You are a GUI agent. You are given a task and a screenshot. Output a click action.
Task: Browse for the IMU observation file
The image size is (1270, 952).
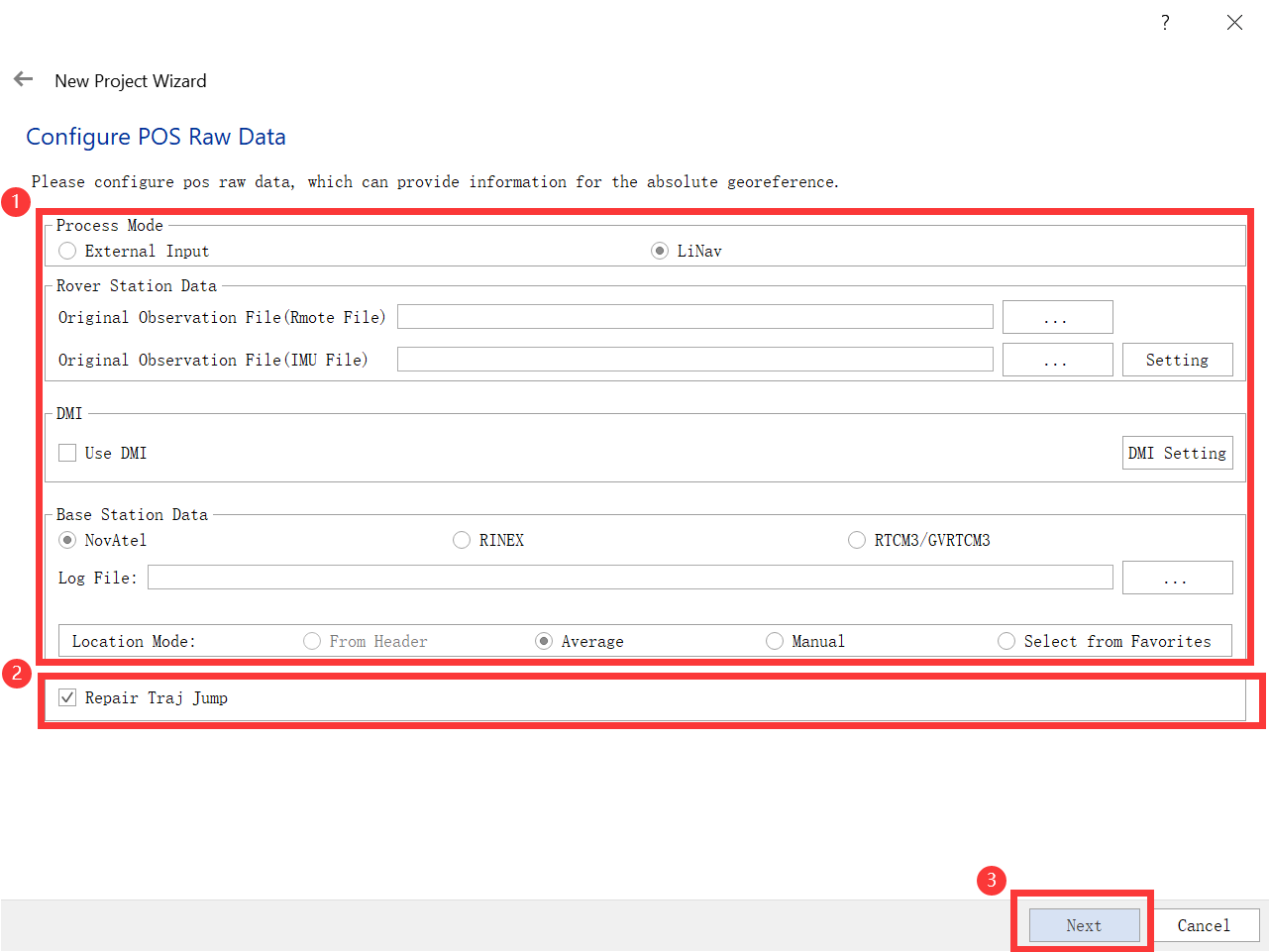click(1058, 360)
